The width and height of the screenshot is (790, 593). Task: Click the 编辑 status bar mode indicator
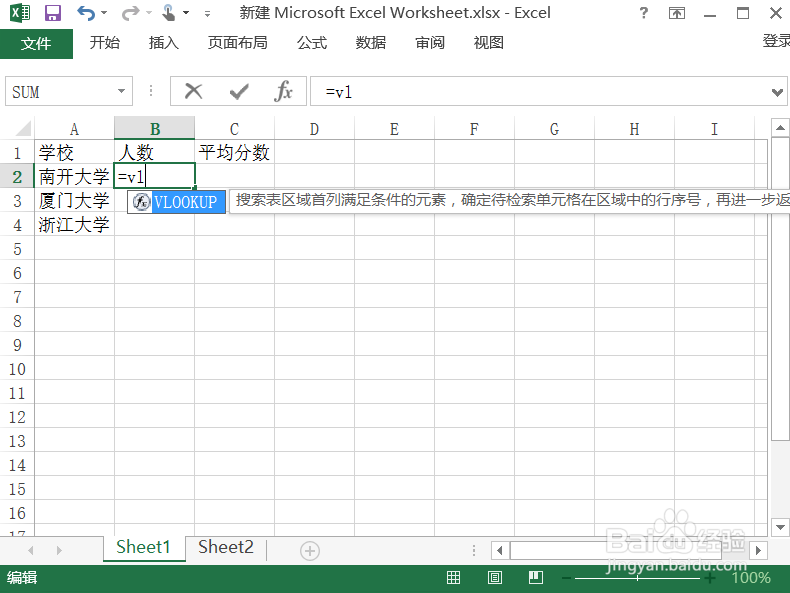coord(22,577)
